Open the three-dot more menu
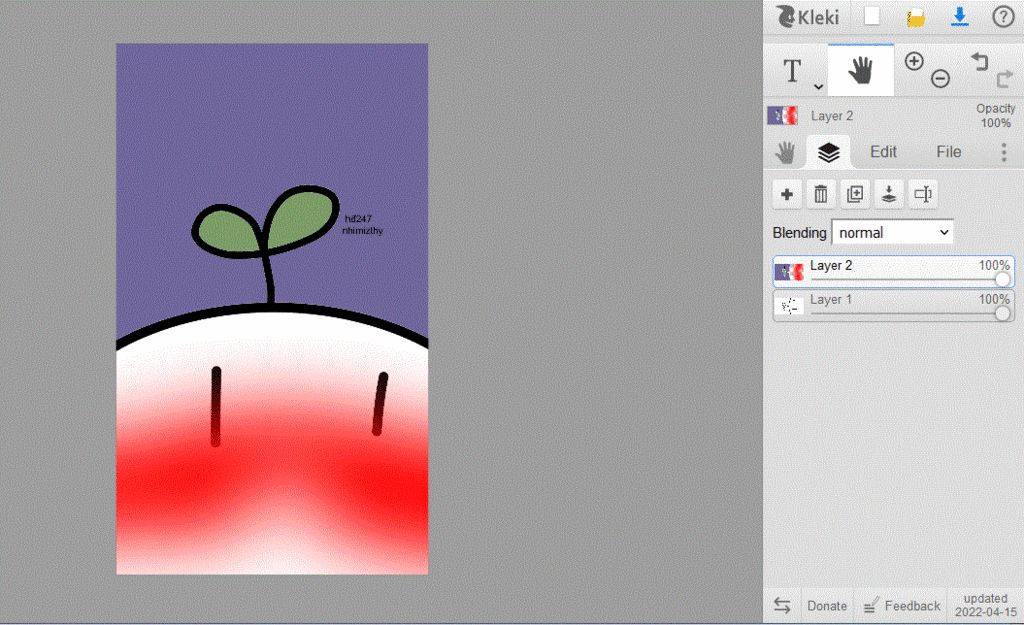1024x625 pixels. tap(1004, 152)
